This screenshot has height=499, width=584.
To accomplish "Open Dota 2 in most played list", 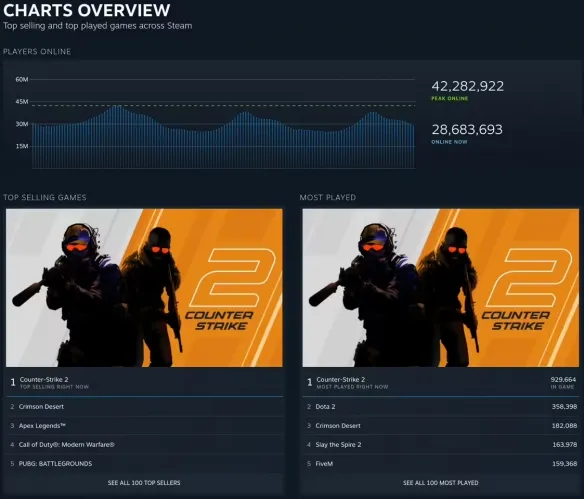I will click(441, 407).
